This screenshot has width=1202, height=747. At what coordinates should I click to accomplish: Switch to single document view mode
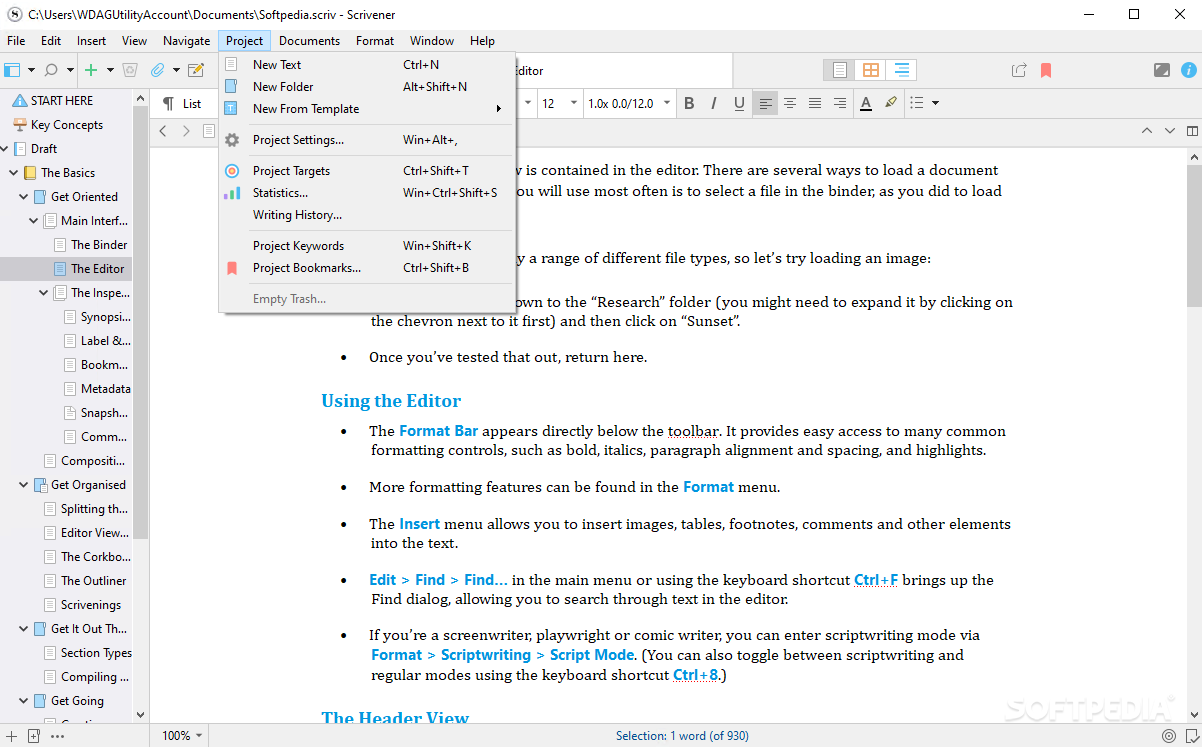click(840, 70)
